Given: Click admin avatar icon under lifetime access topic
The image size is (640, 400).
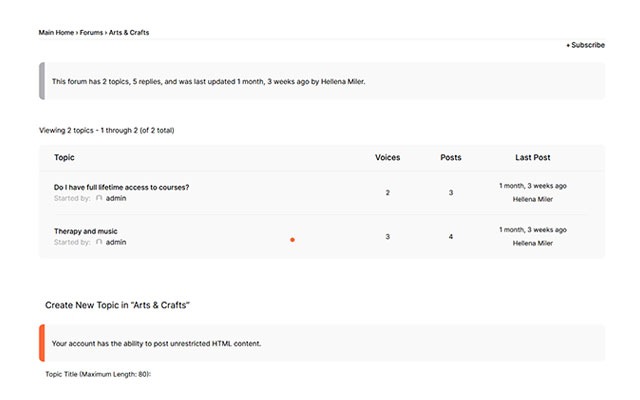Looking at the screenshot, I should click(x=99, y=198).
